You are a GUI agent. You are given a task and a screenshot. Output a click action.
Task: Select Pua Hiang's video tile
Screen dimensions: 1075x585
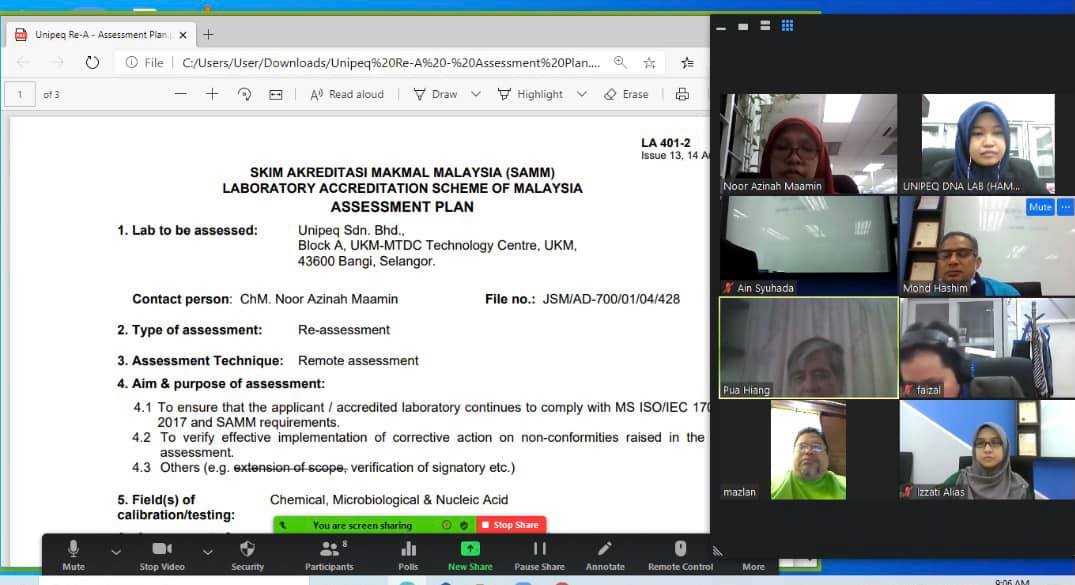pos(808,348)
